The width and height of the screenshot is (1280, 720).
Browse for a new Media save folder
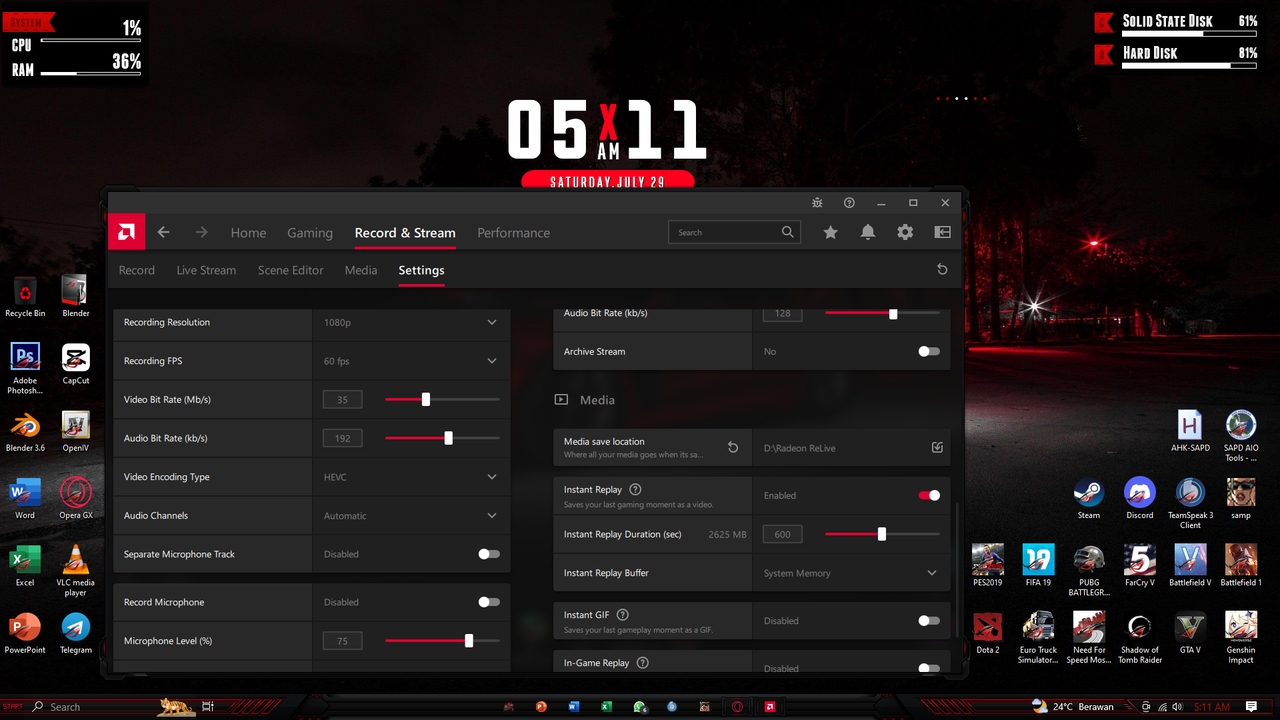point(937,448)
